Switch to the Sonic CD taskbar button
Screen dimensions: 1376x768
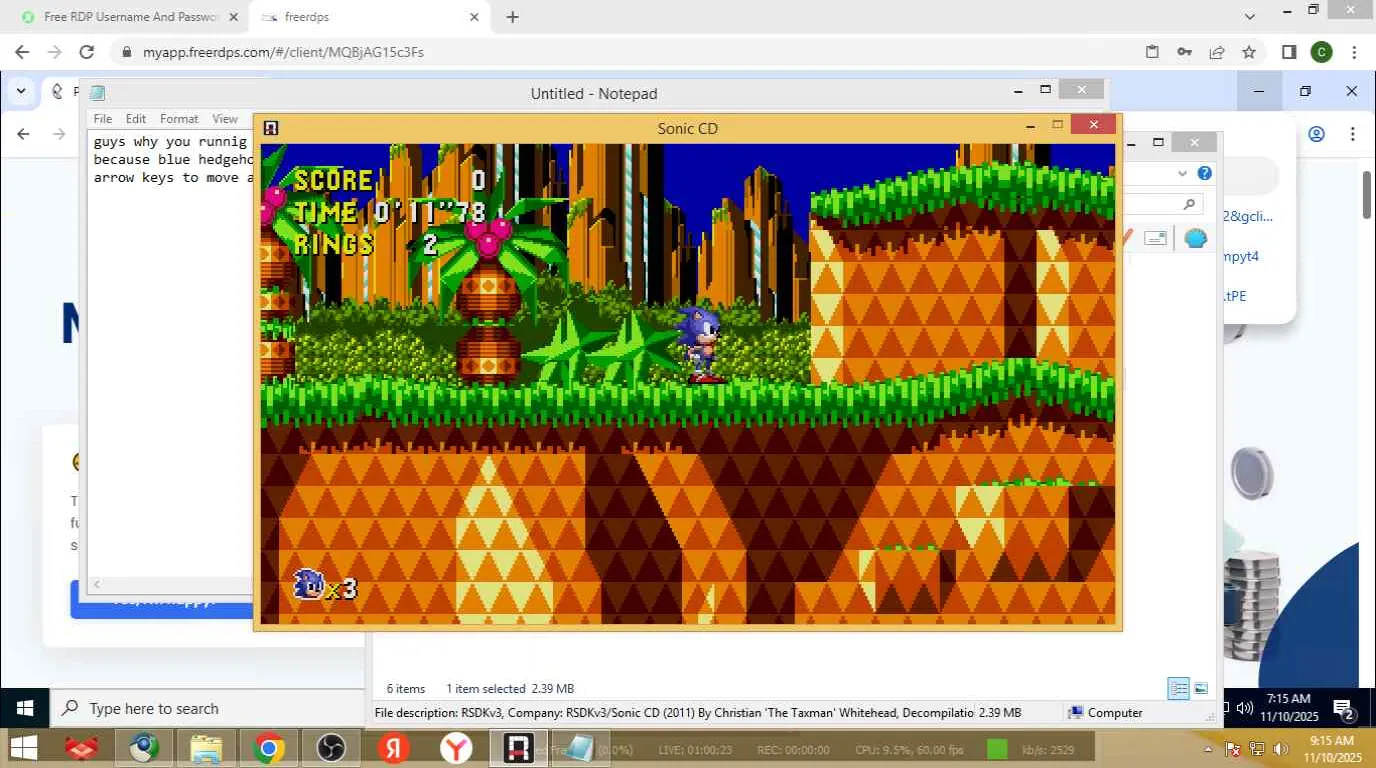click(518, 748)
